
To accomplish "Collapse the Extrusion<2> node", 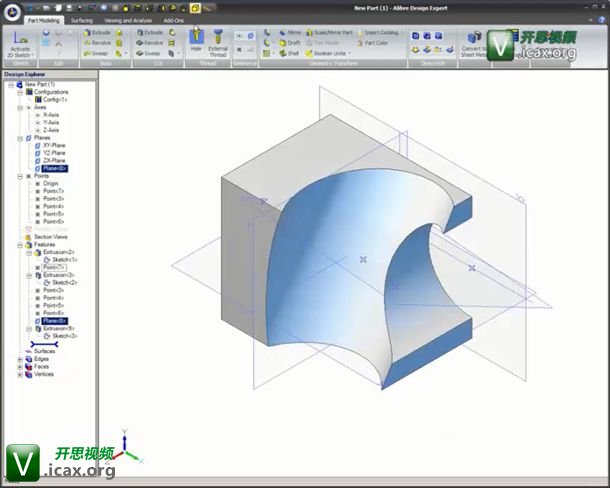I will pos(29,253).
